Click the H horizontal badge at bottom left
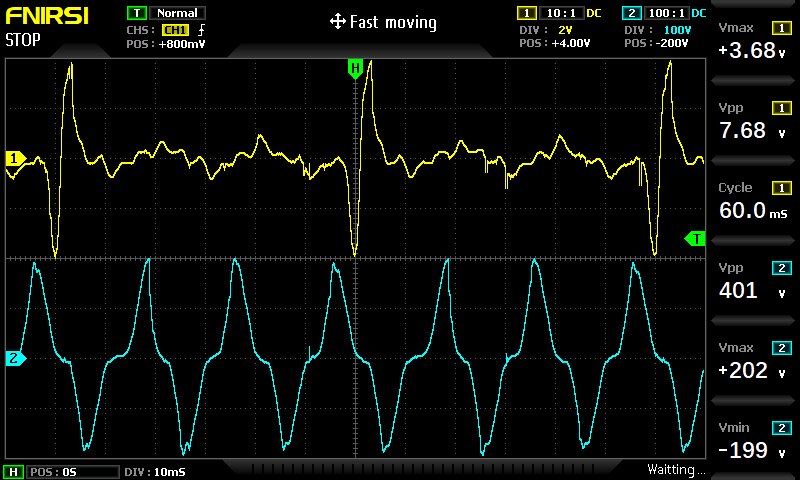Screen dimensions: 800x480 (x=14, y=471)
